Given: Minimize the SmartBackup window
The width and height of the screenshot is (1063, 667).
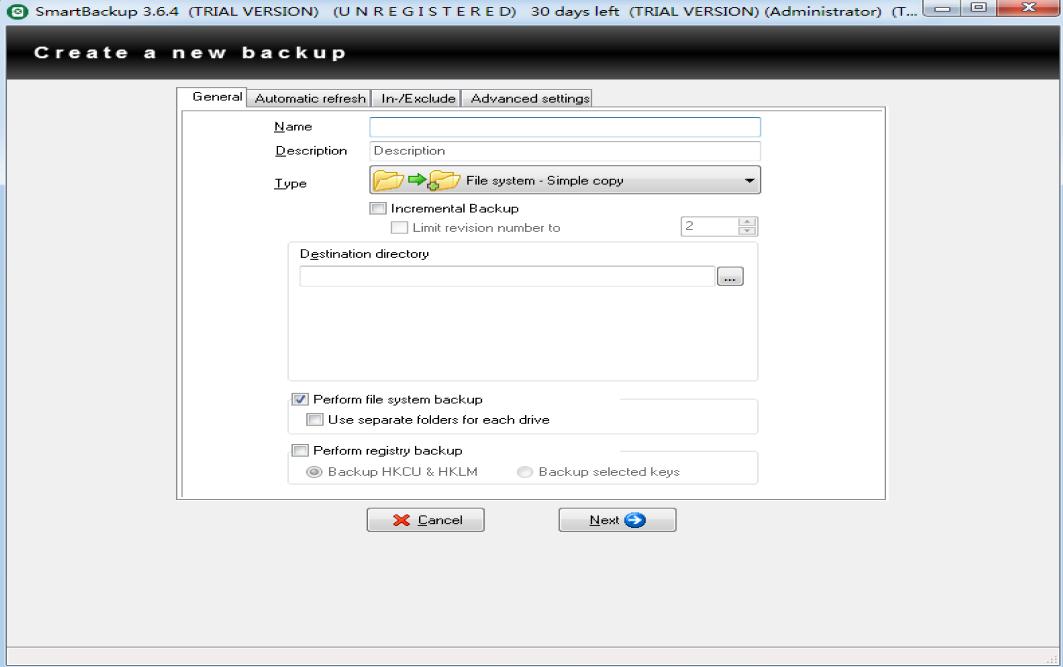Looking at the screenshot, I should click(942, 9).
